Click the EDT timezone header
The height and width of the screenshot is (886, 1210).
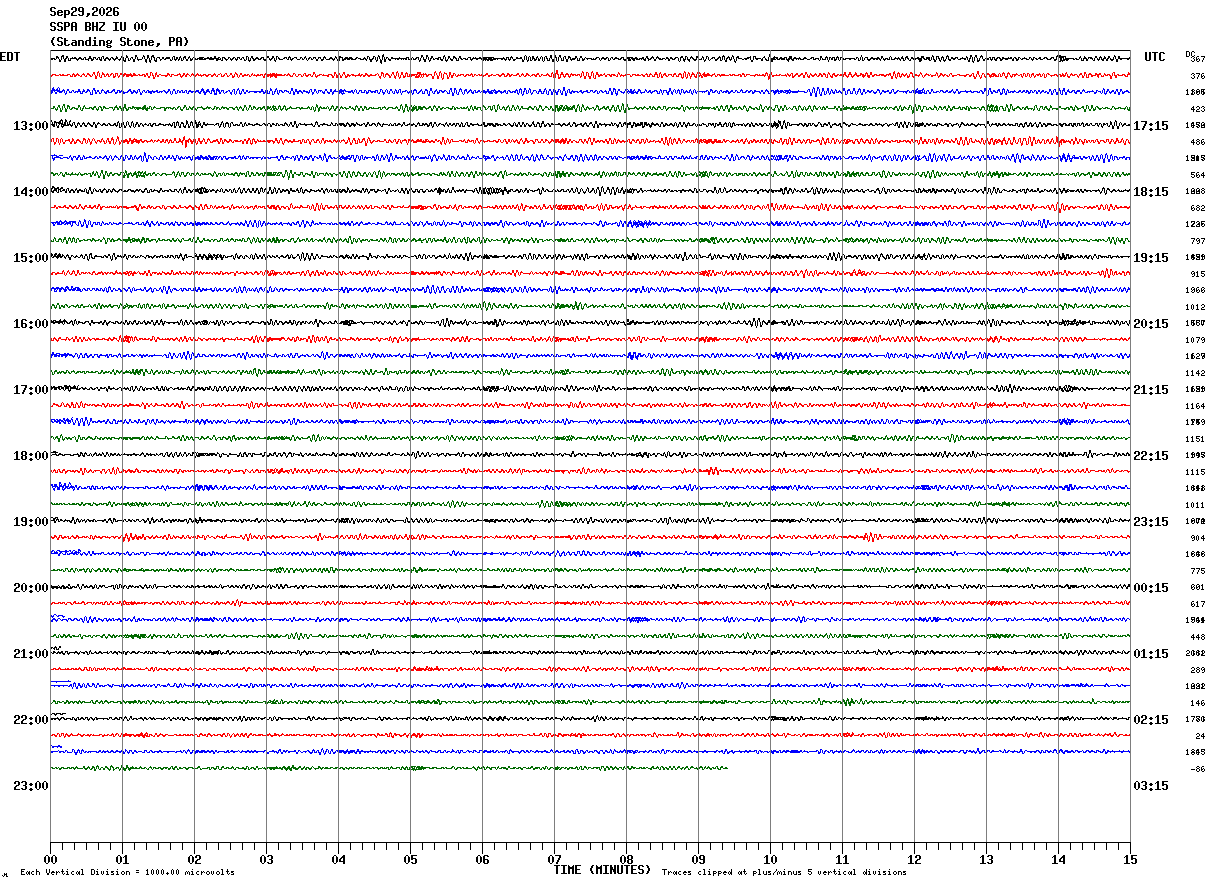coord(10,57)
